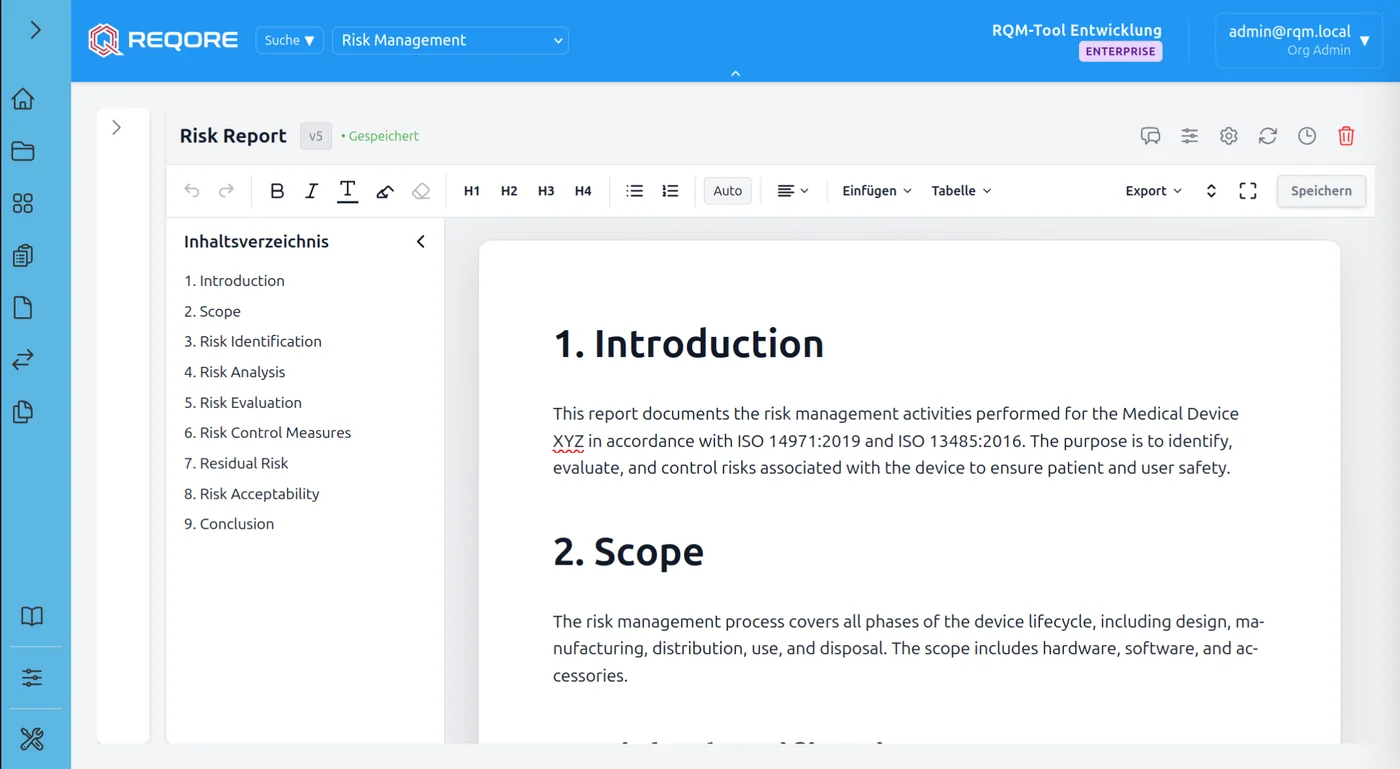Open the Einfügen dropdown menu
Image resolution: width=1400 pixels, height=769 pixels.
tap(877, 191)
